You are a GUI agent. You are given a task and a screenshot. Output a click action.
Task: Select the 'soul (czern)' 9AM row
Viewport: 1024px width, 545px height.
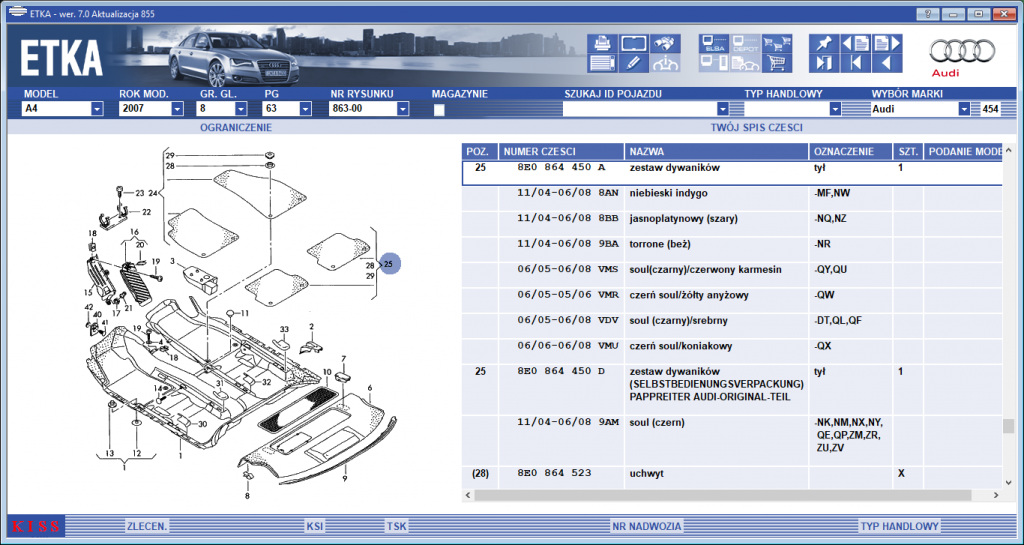click(732, 441)
